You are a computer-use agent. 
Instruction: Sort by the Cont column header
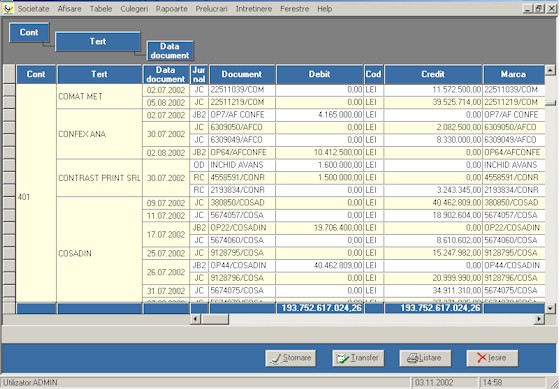pyautogui.click(x=36, y=74)
